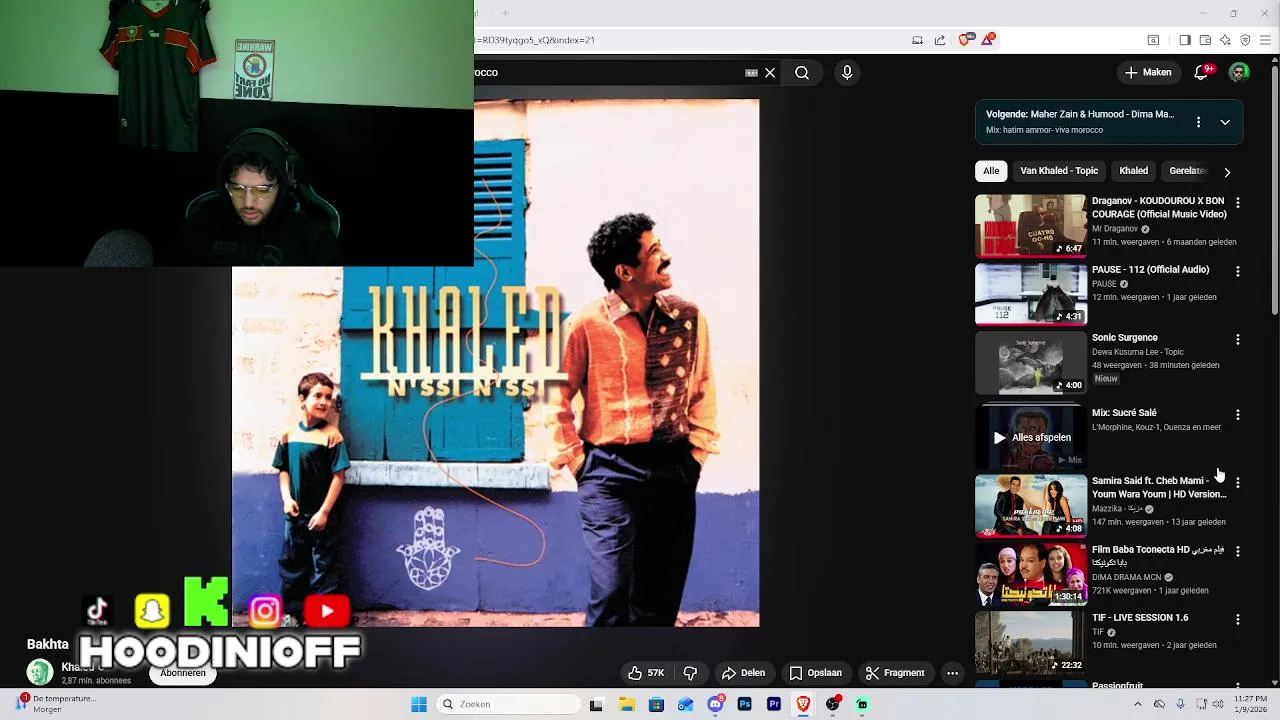This screenshot has width=1280, height=720.
Task: Activate voice search microphone icon
Action: coord(847,72)
